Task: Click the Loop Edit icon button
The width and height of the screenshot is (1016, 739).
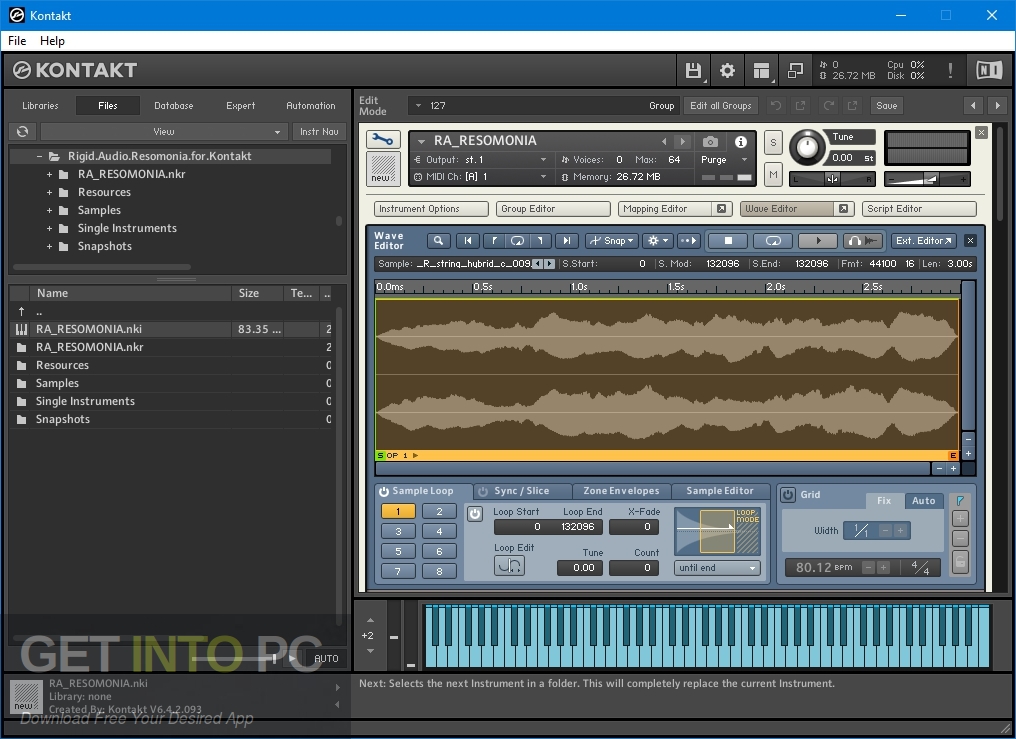Action: (x=509, y=565)
